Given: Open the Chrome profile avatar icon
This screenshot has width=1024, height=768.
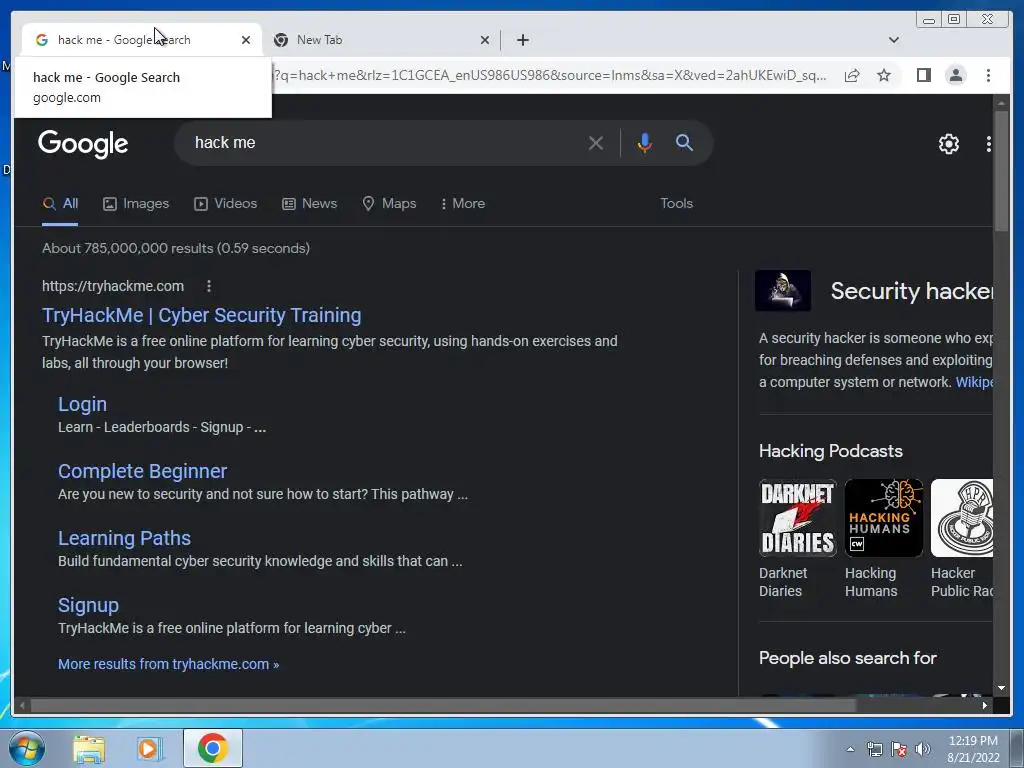Looking at the screenshot, I should [955, 76].
